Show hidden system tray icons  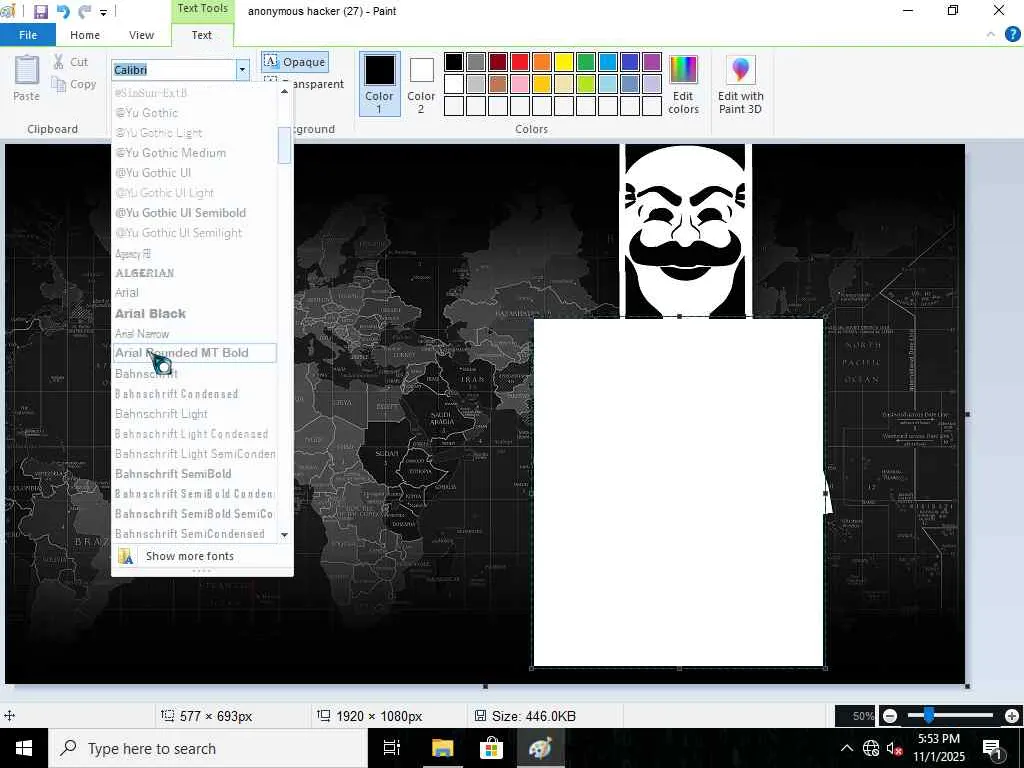coord(847,748)
